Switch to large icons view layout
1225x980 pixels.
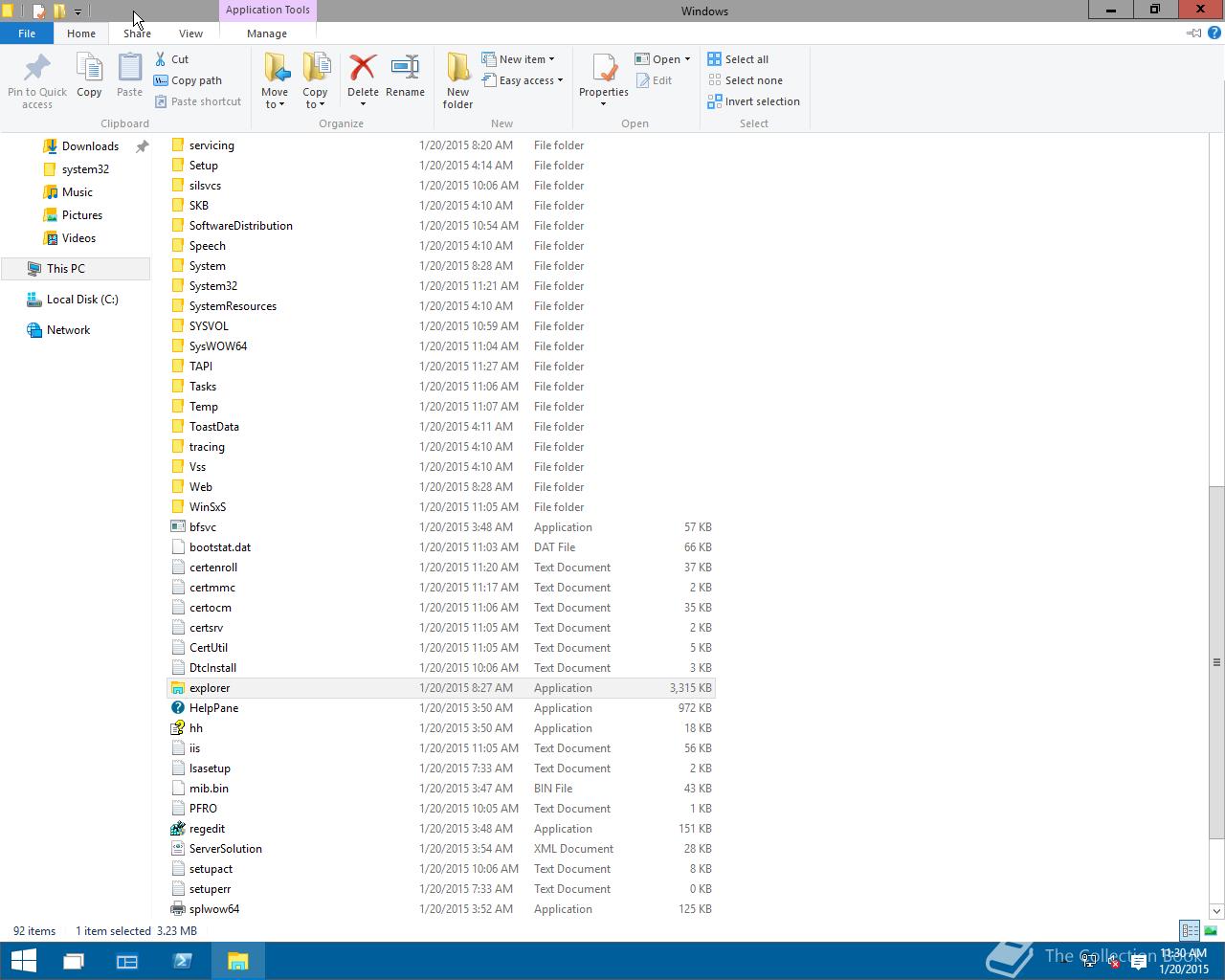coord(1211,930)
